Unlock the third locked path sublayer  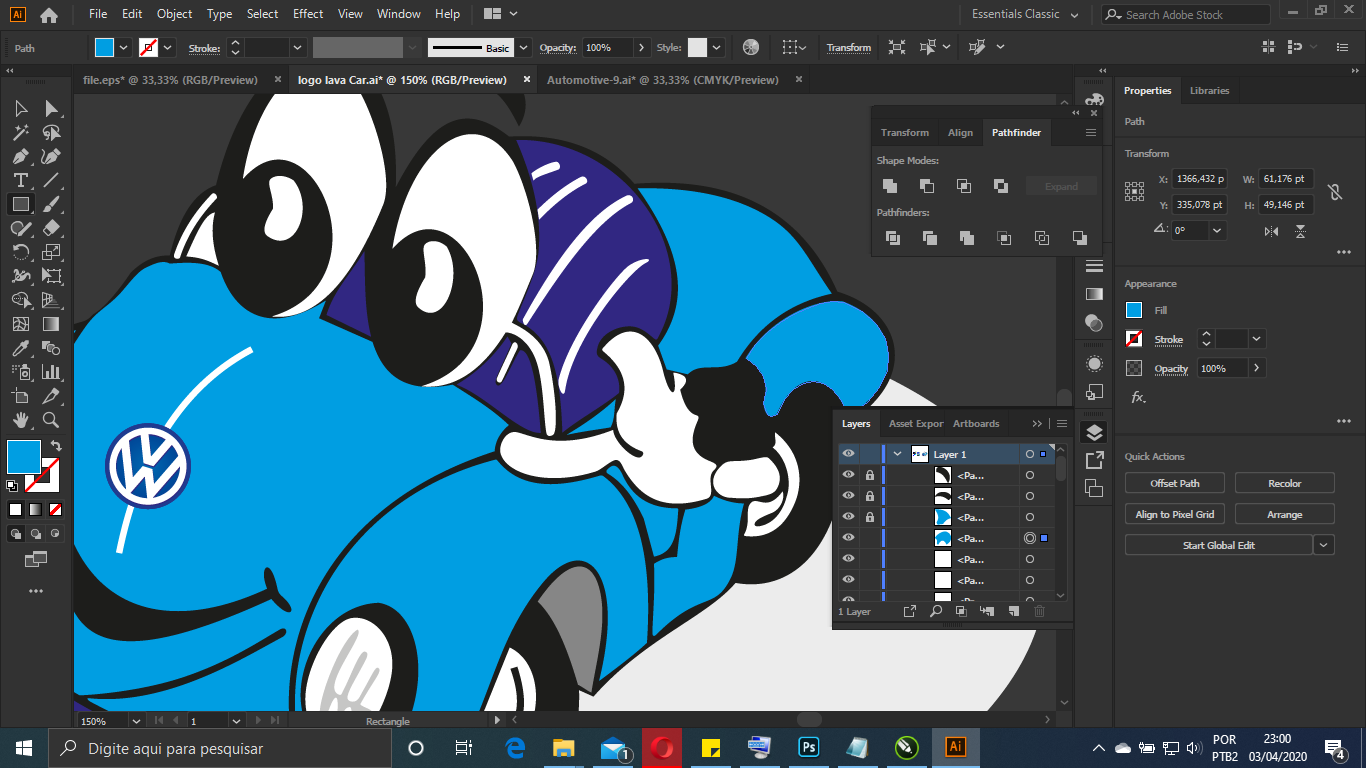point(870,517)
